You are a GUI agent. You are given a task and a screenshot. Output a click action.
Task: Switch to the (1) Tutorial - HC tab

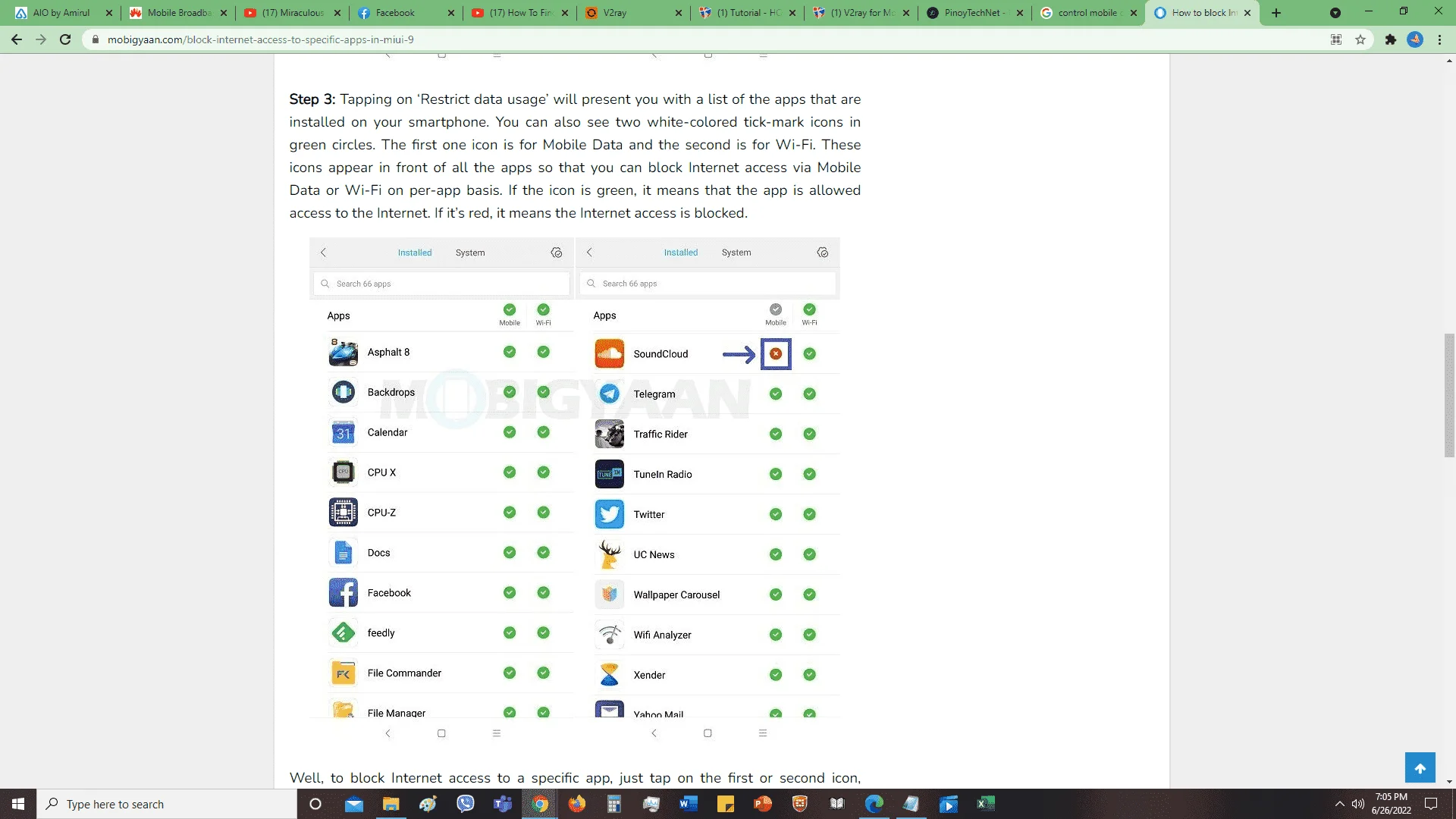[747, 13]
